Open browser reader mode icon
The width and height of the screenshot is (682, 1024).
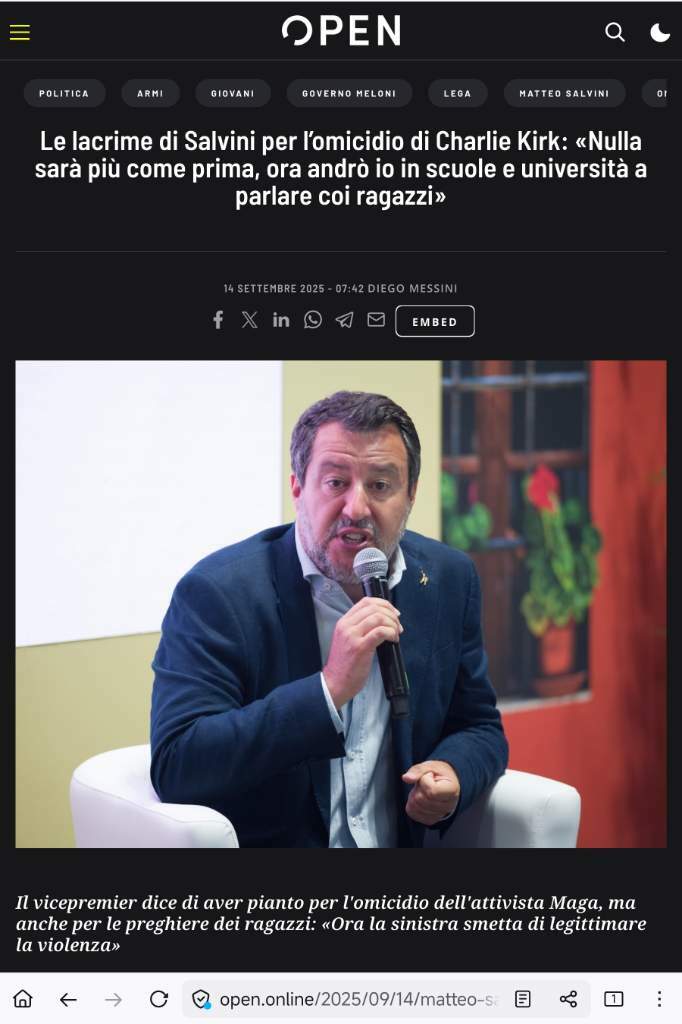click(x=523, y=999)
